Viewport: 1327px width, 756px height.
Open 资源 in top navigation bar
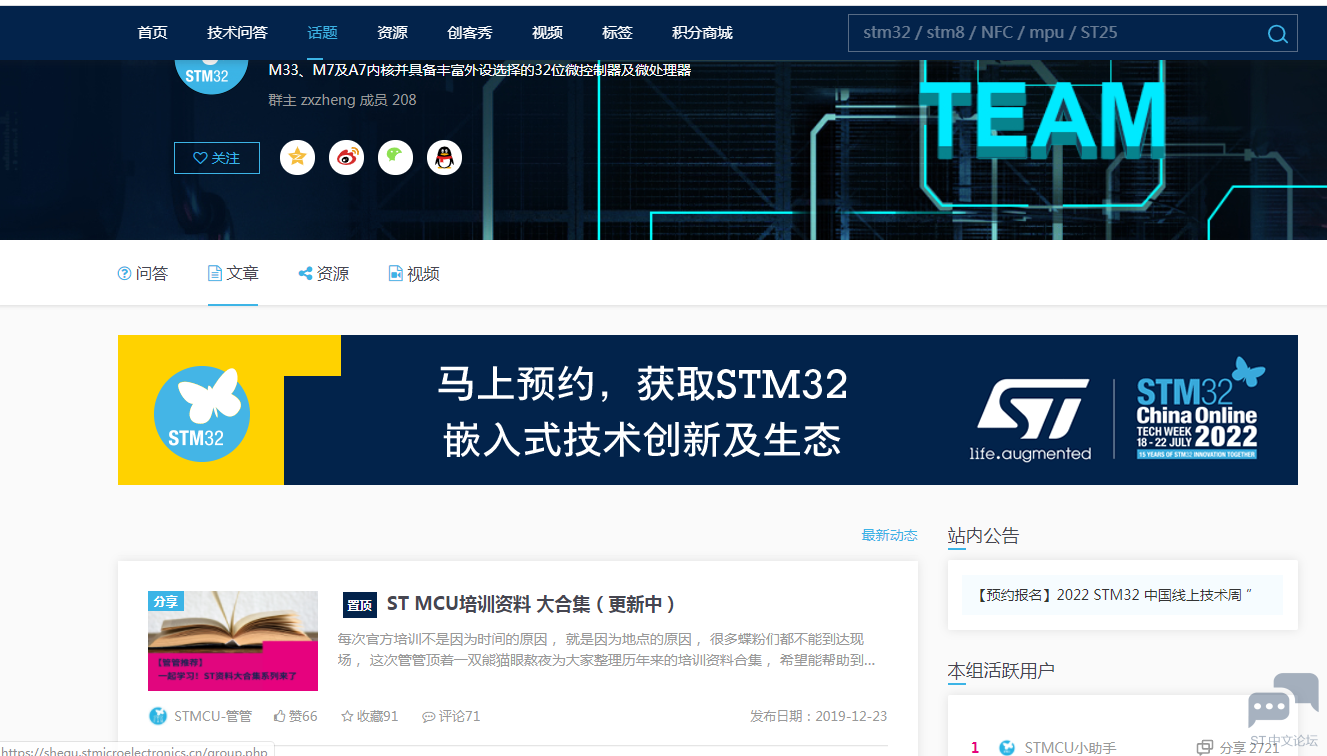click(x=392, y=33)
